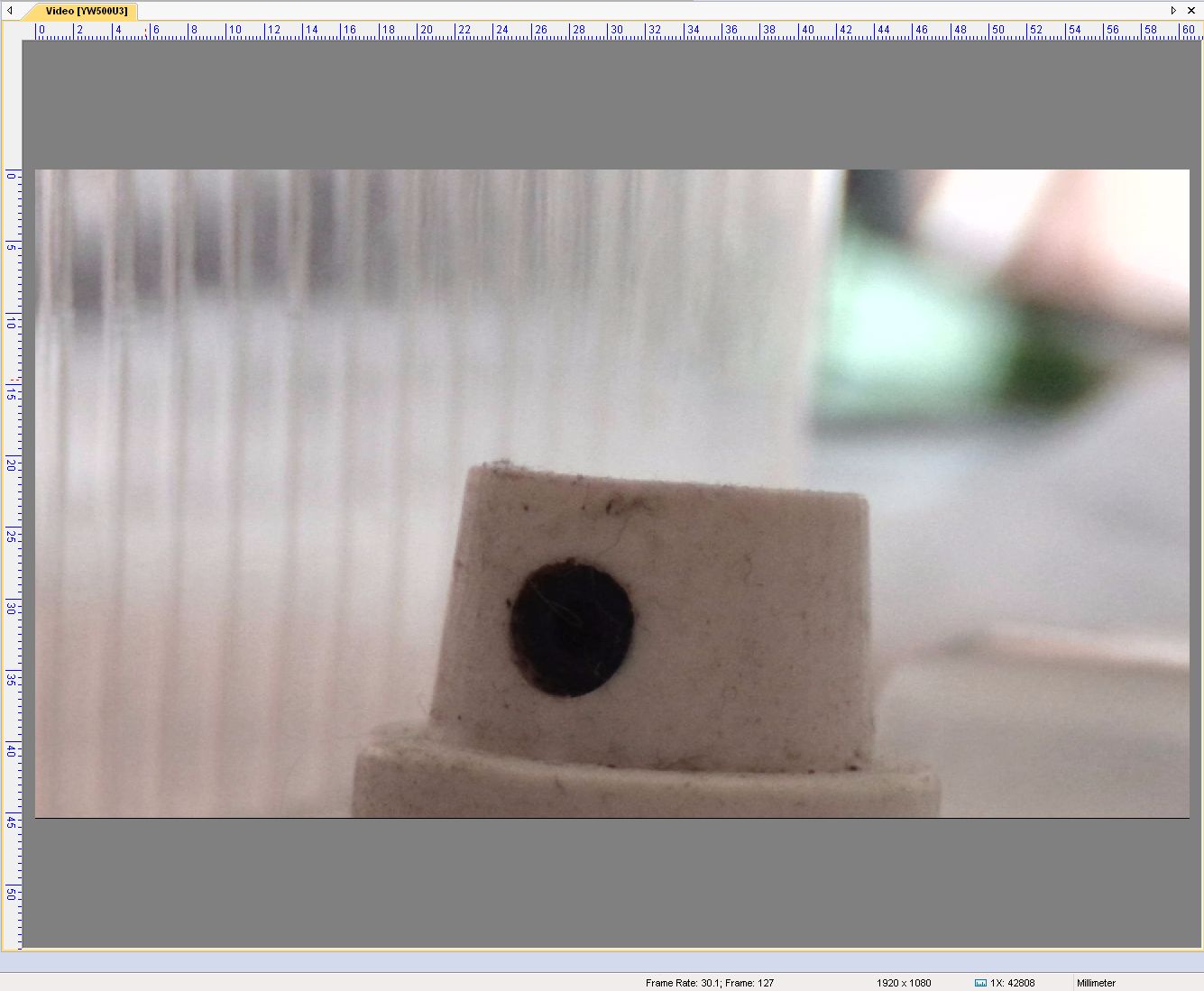Click the 60 mark on horizontal ruler
Viewport: 1204px width, 991px height.
(1188, 30)
